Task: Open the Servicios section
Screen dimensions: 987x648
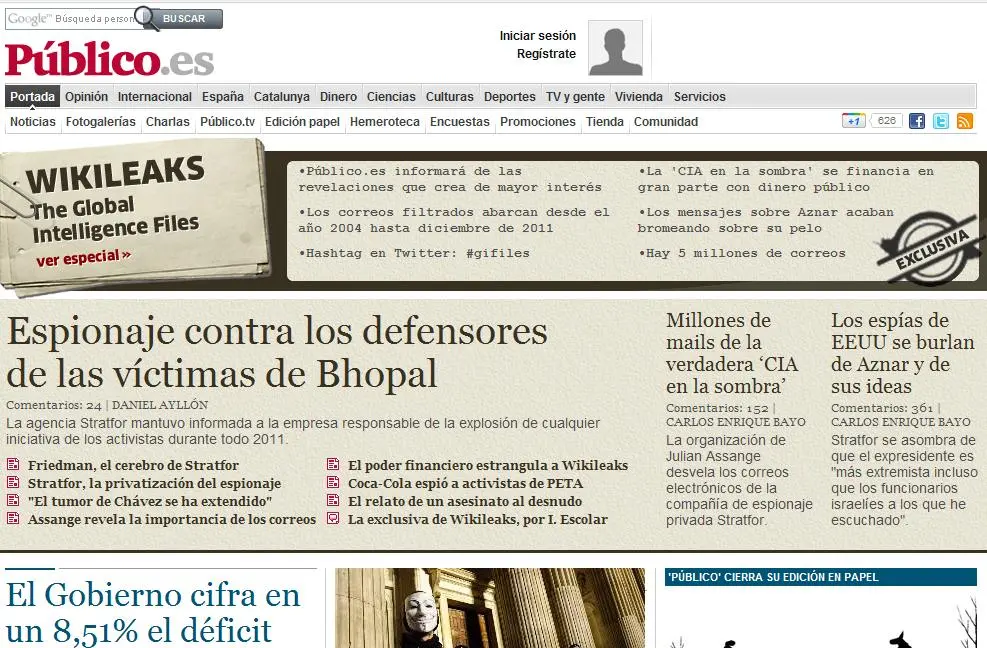Action: tap(699, 96)
